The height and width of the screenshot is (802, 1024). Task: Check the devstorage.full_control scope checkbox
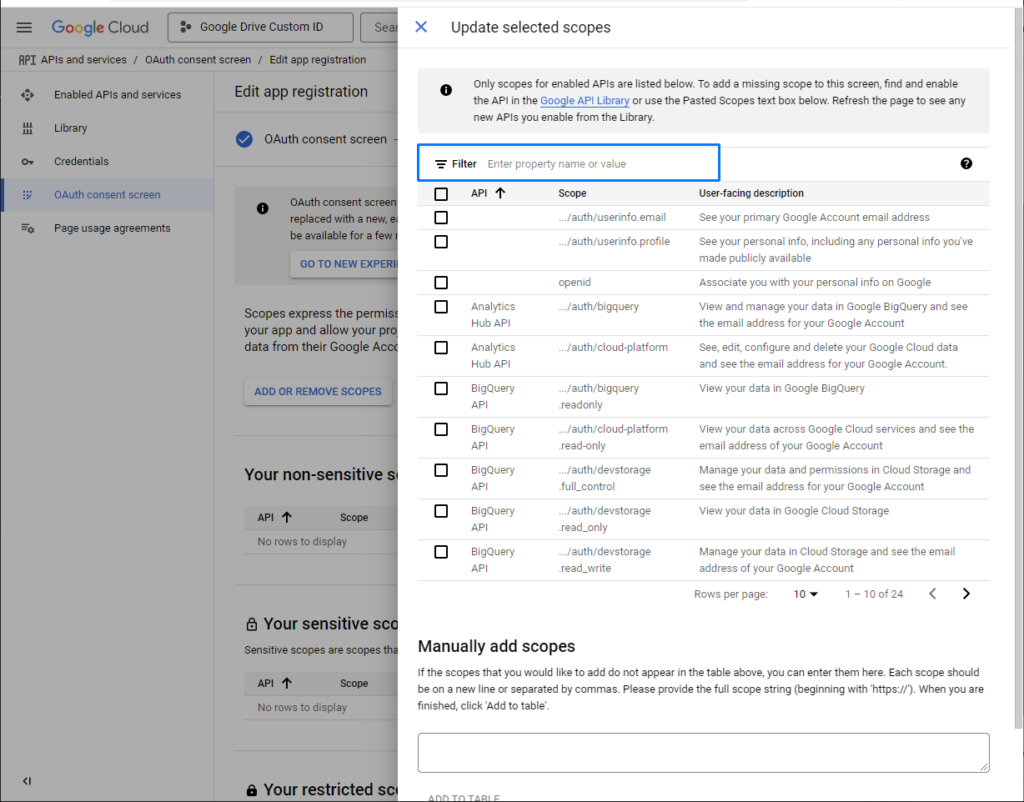(x=441, y=470)
